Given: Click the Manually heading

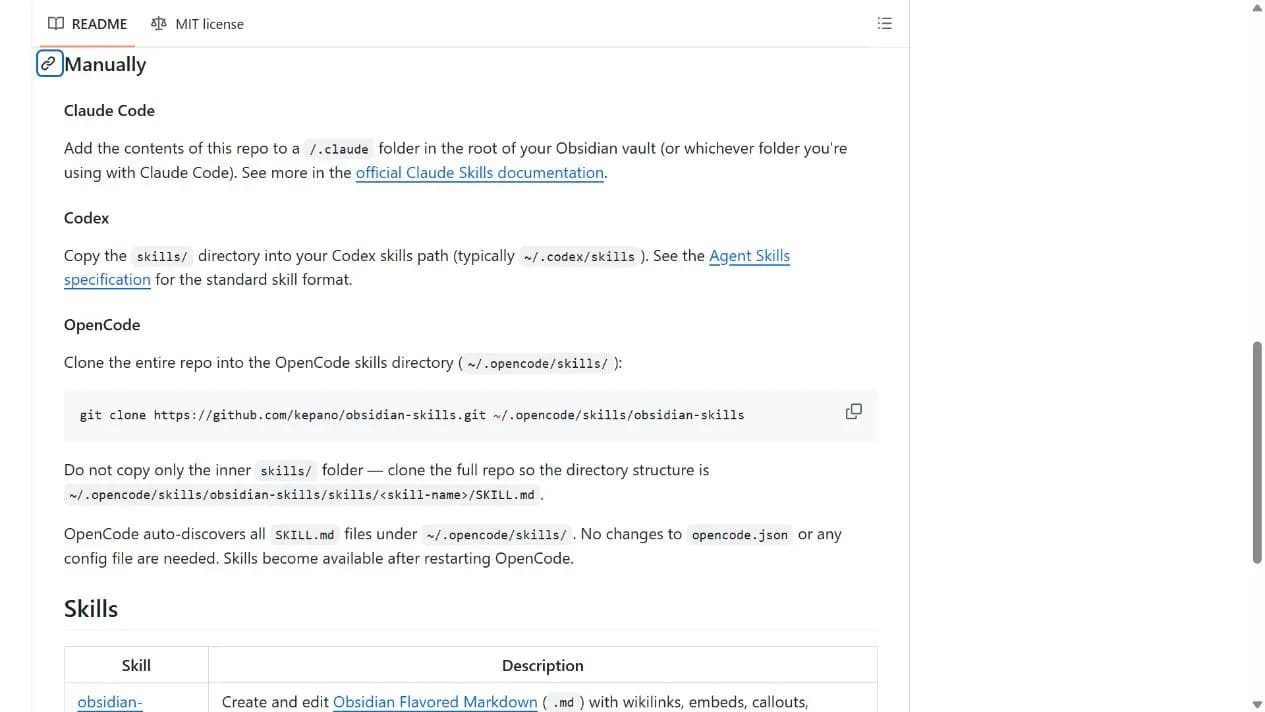Looking at the screenshot, I should tap(105, 64).
